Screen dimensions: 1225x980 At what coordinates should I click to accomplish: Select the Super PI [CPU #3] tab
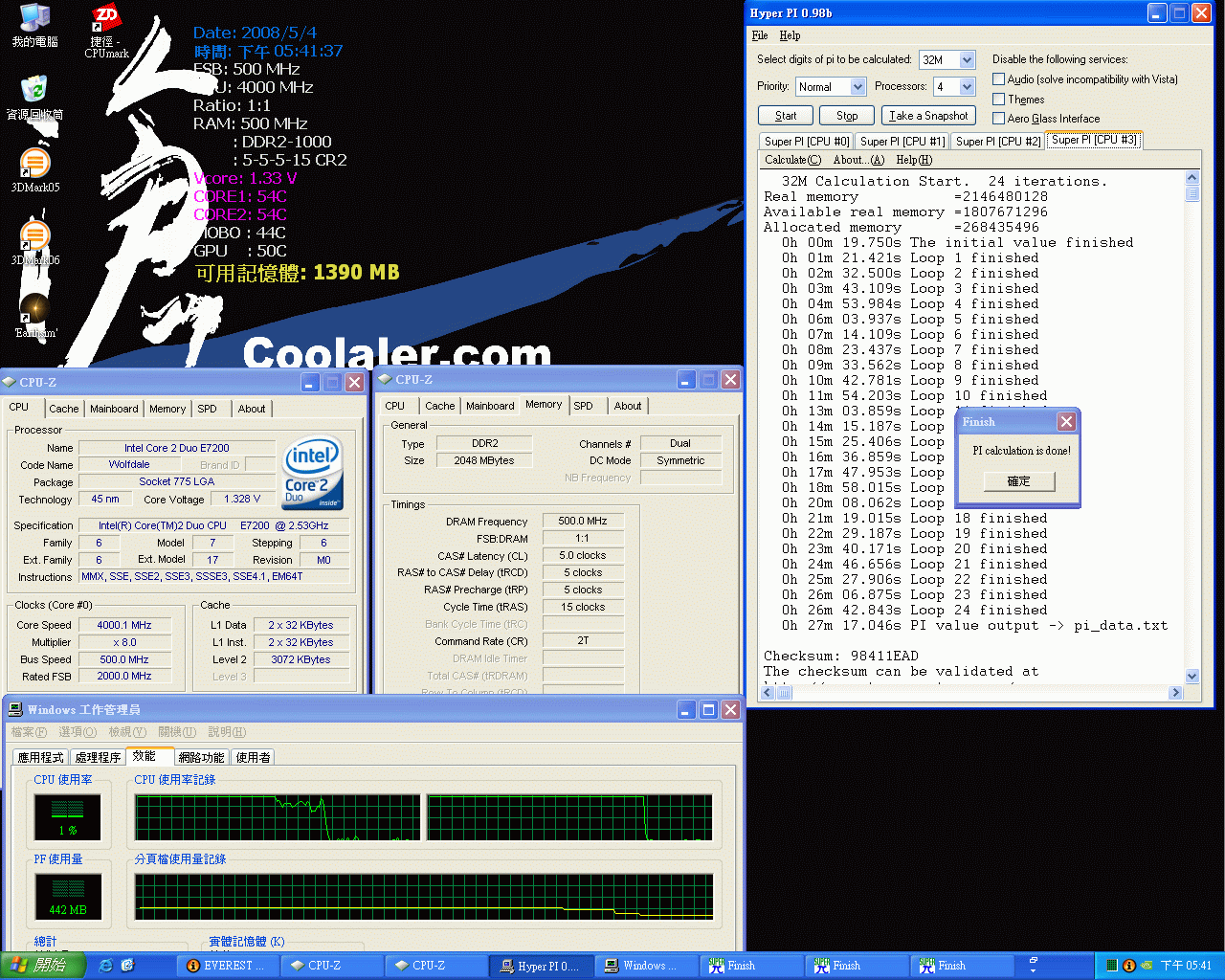coord(1094,140)
